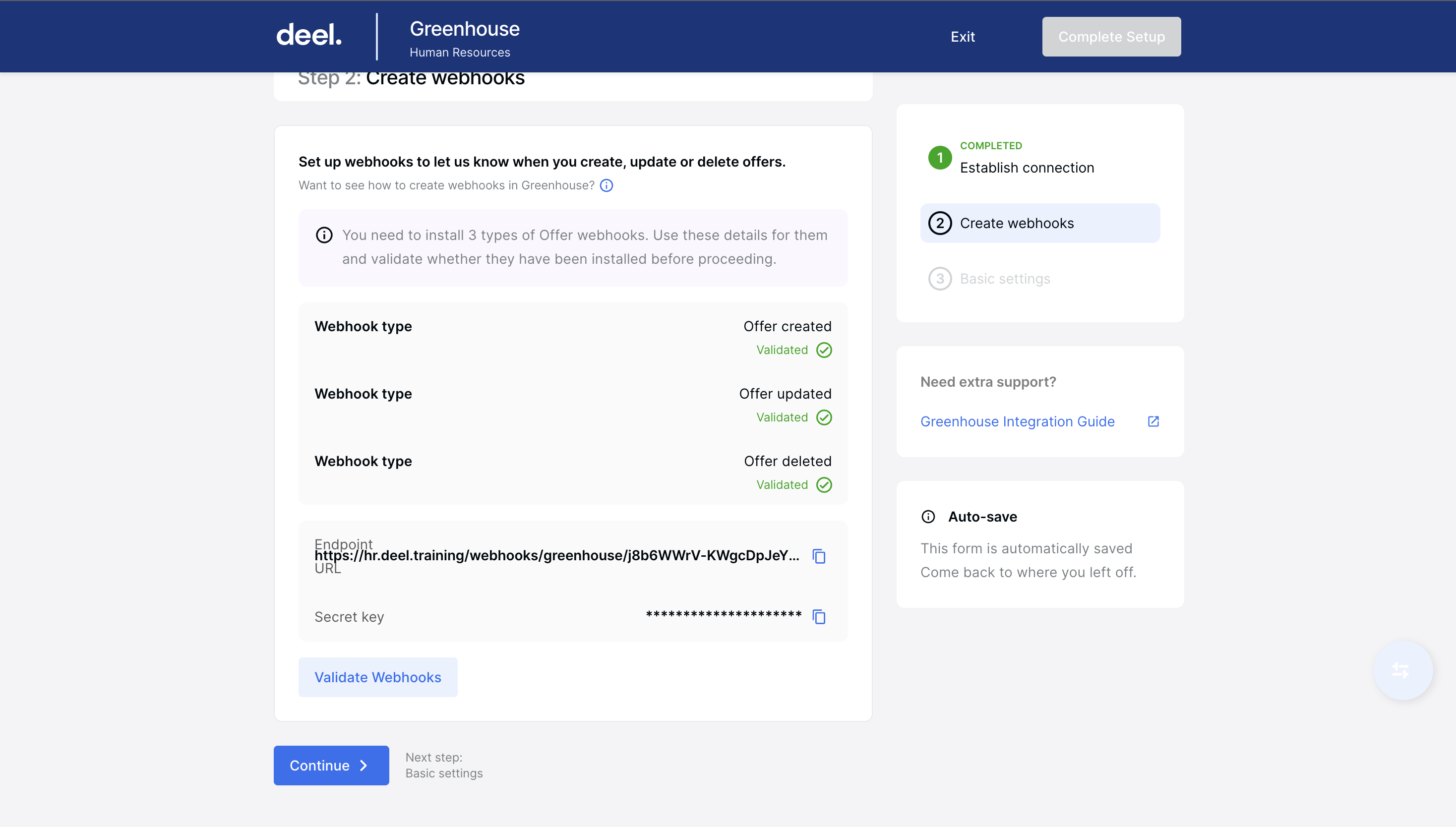1456x827 pixels.
Task: Click Validate Webhooks button
Action: (x=378, y=677)
